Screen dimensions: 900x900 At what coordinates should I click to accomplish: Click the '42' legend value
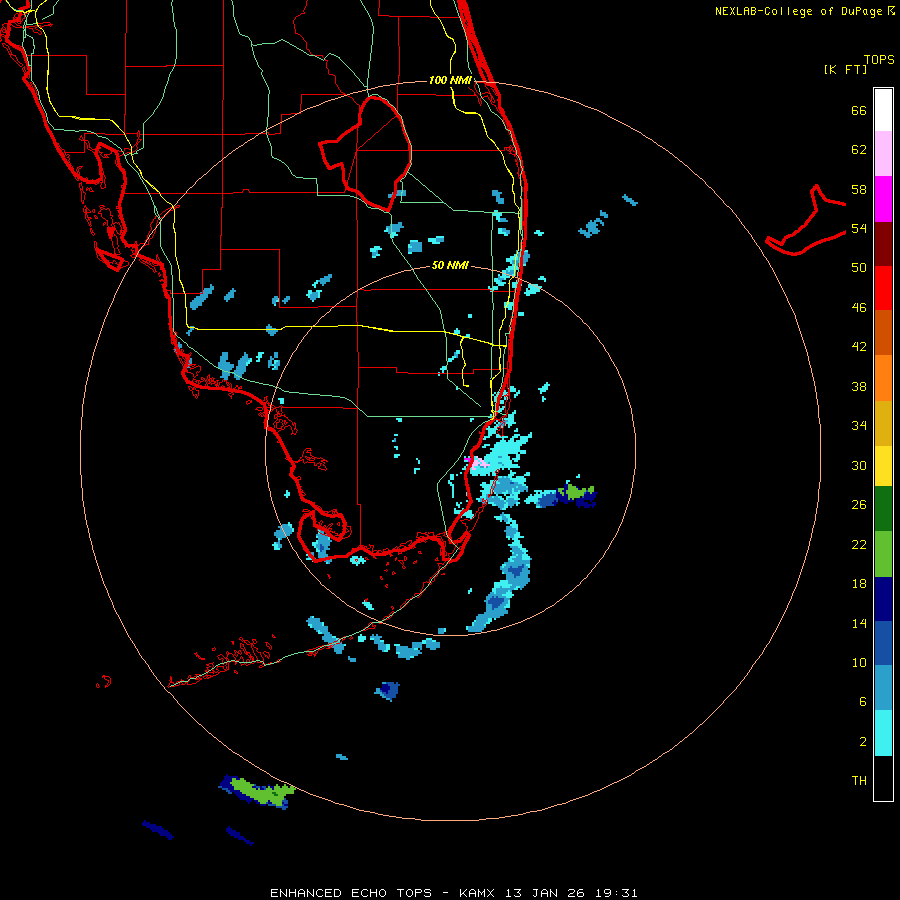859,347
